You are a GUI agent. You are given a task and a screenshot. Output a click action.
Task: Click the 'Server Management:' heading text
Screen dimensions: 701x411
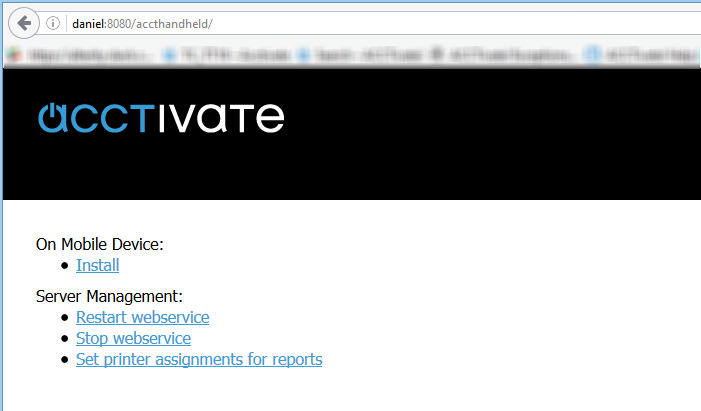coord(109,296)
